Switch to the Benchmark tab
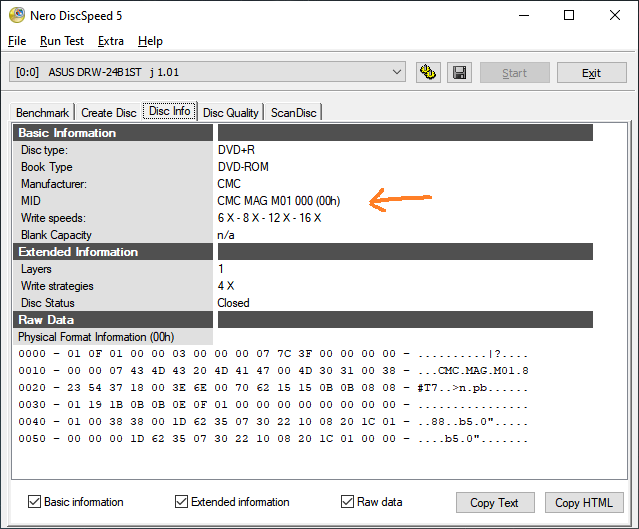The image size is (639, 529). coord(42,112)
